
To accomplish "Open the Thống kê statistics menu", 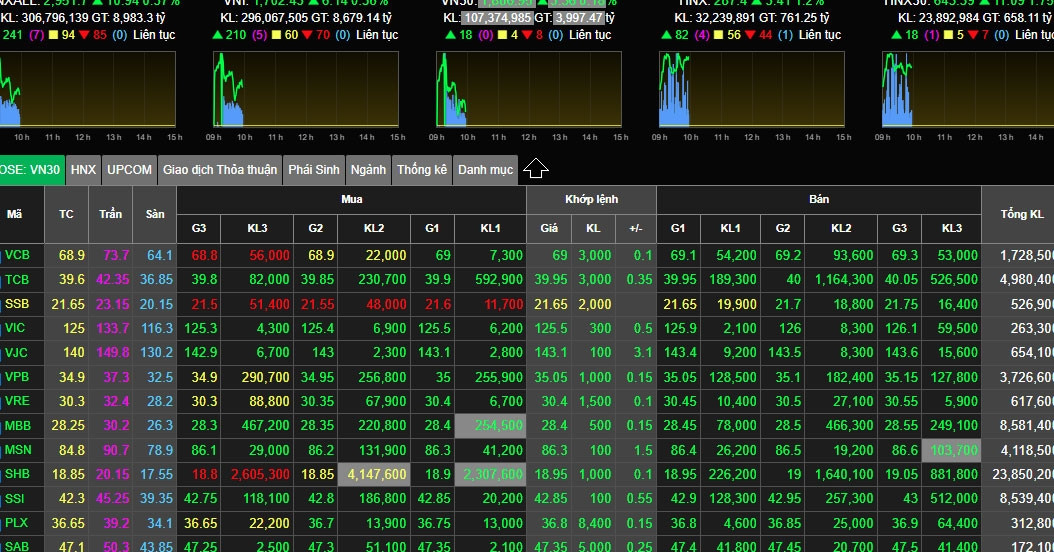I will [x=422, y=170].
